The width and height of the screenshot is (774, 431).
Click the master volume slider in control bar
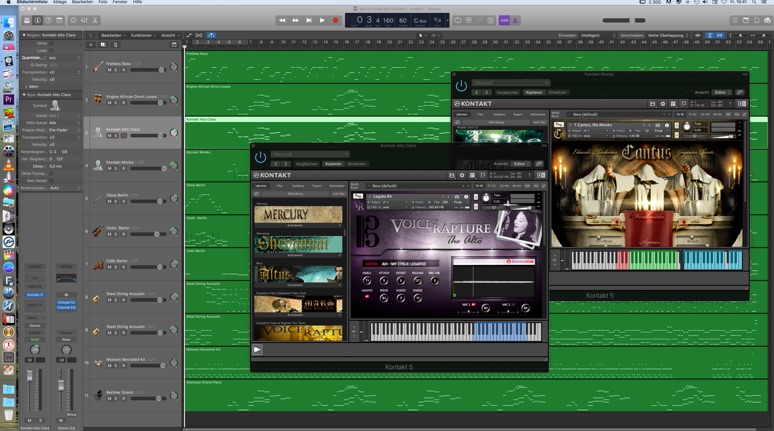(624, 20)
